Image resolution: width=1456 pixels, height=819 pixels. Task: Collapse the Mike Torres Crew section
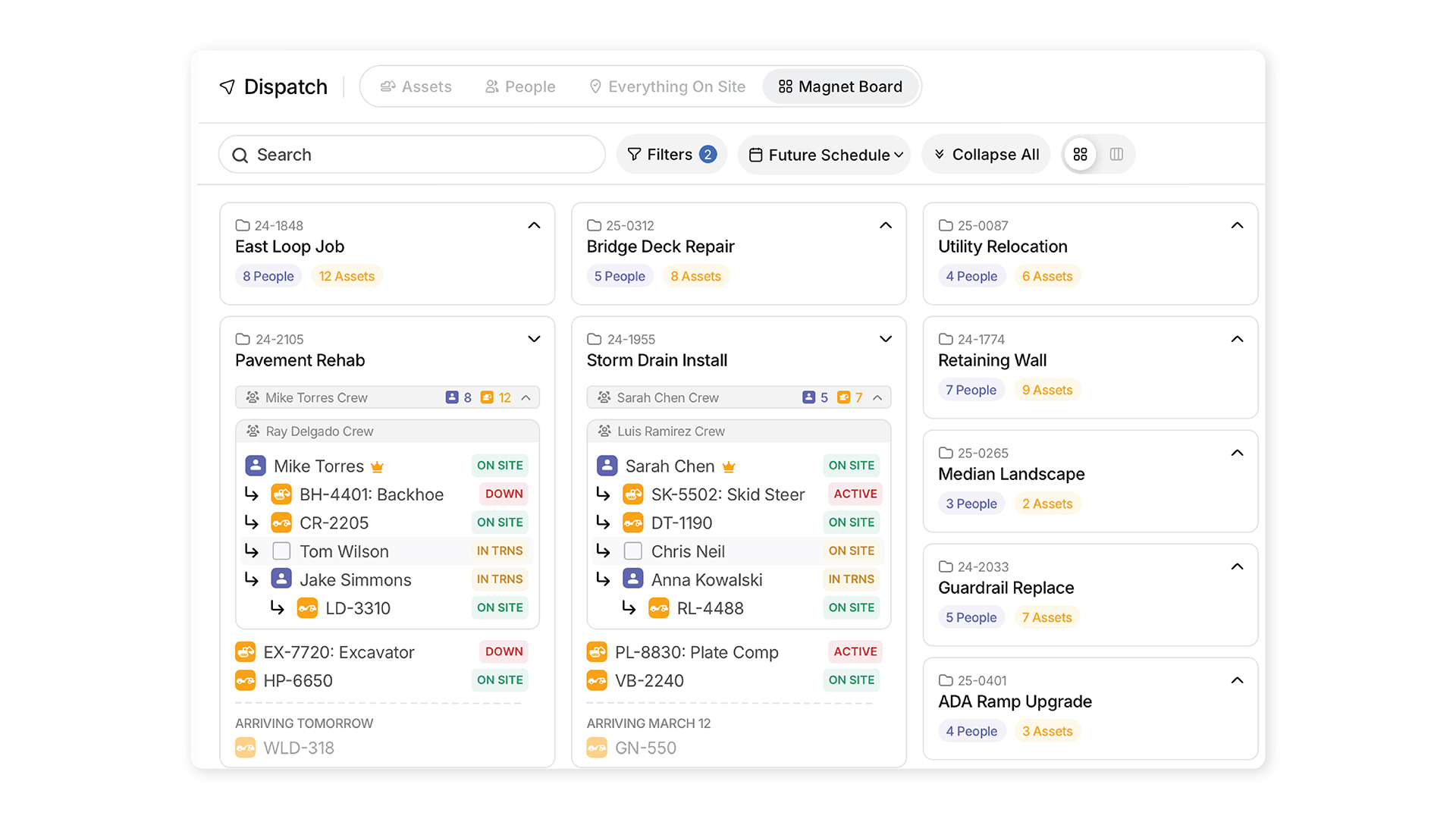tap(526, 397)
